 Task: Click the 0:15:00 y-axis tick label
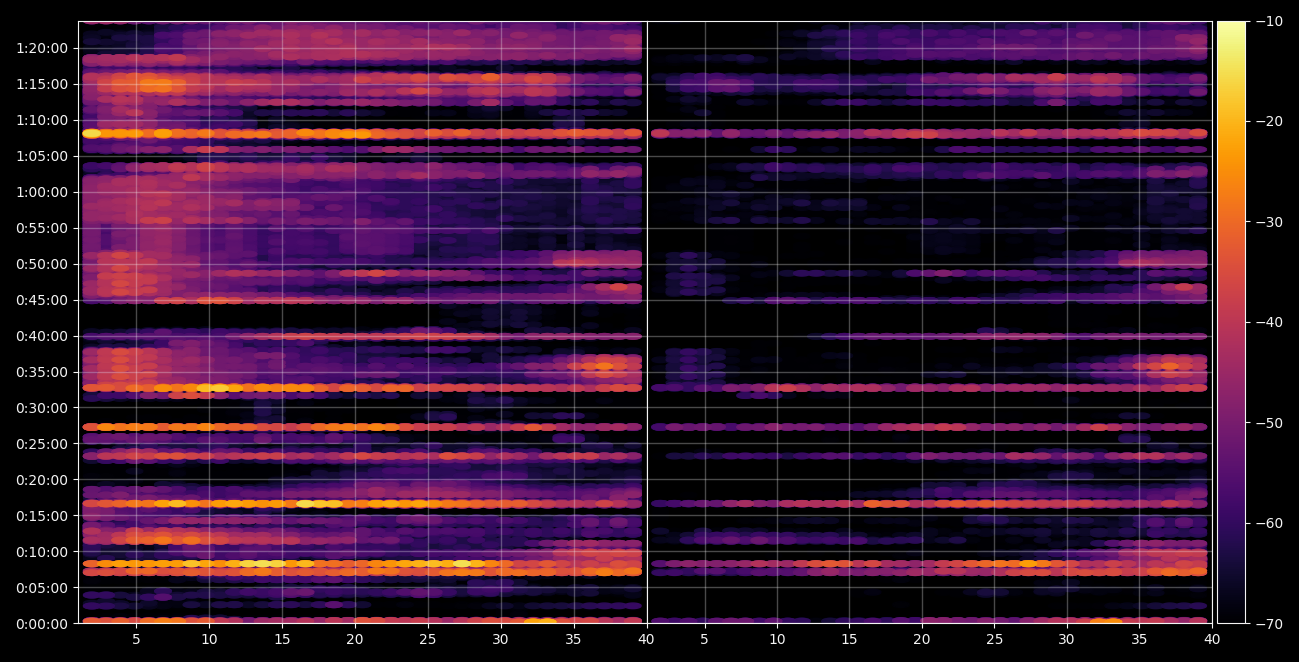[42, 516]
